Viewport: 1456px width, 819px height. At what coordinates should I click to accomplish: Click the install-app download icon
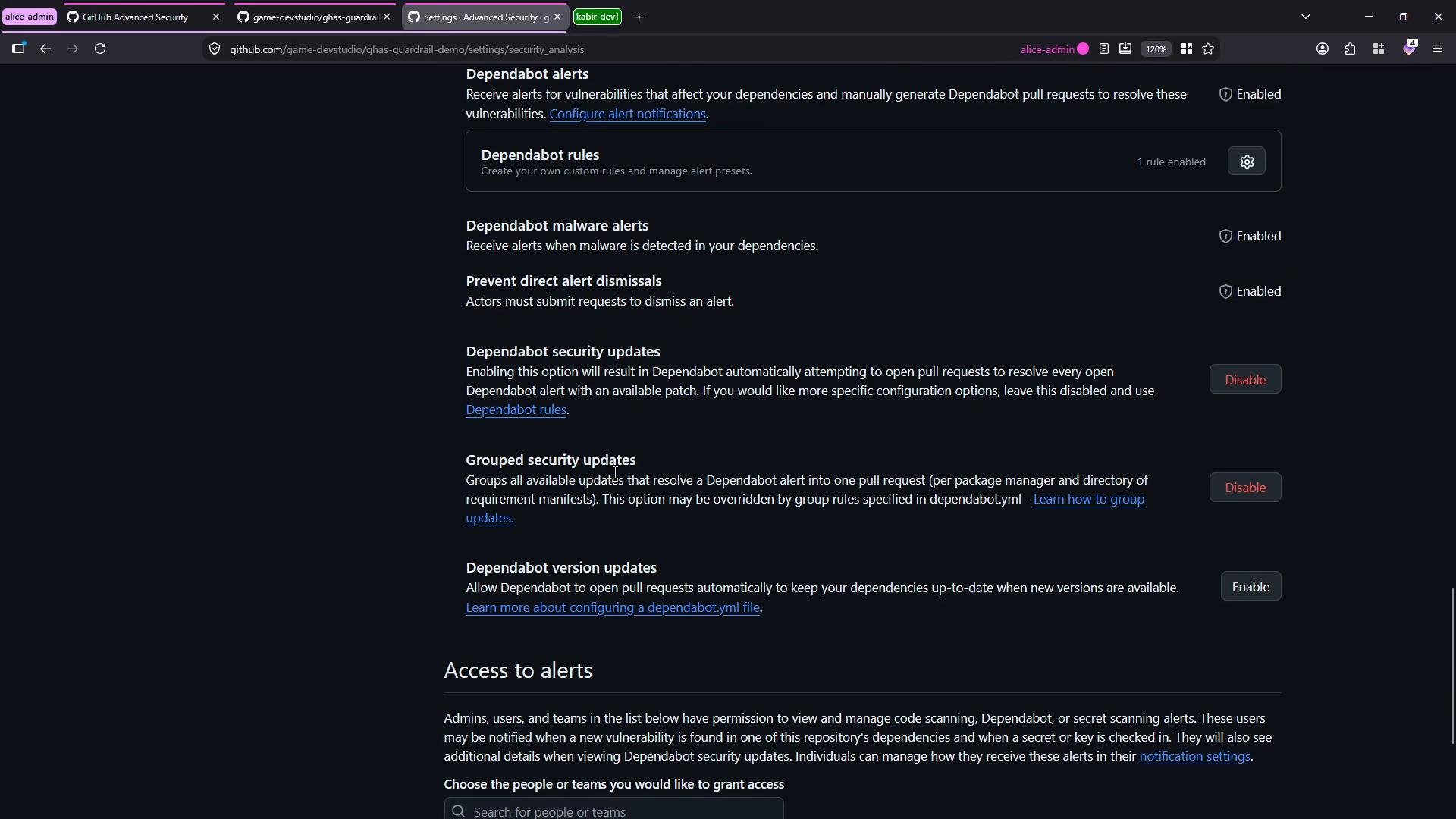coord(1125,49)
